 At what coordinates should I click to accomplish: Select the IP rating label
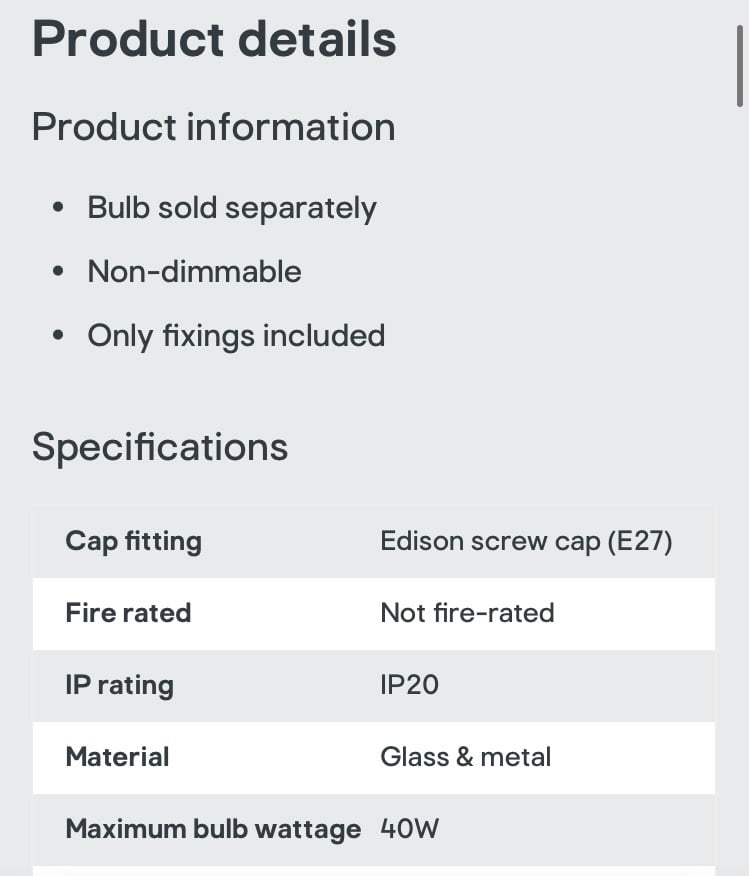[120, 685]
